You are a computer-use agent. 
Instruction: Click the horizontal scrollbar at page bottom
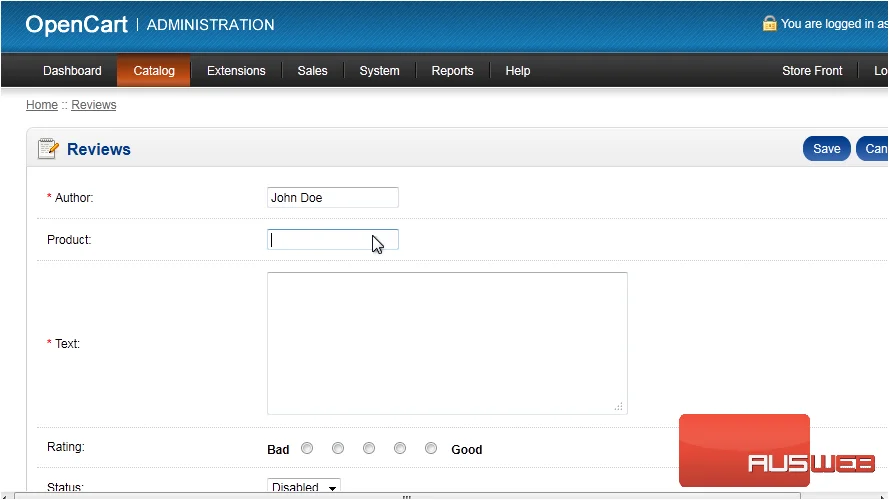point(407,496)
